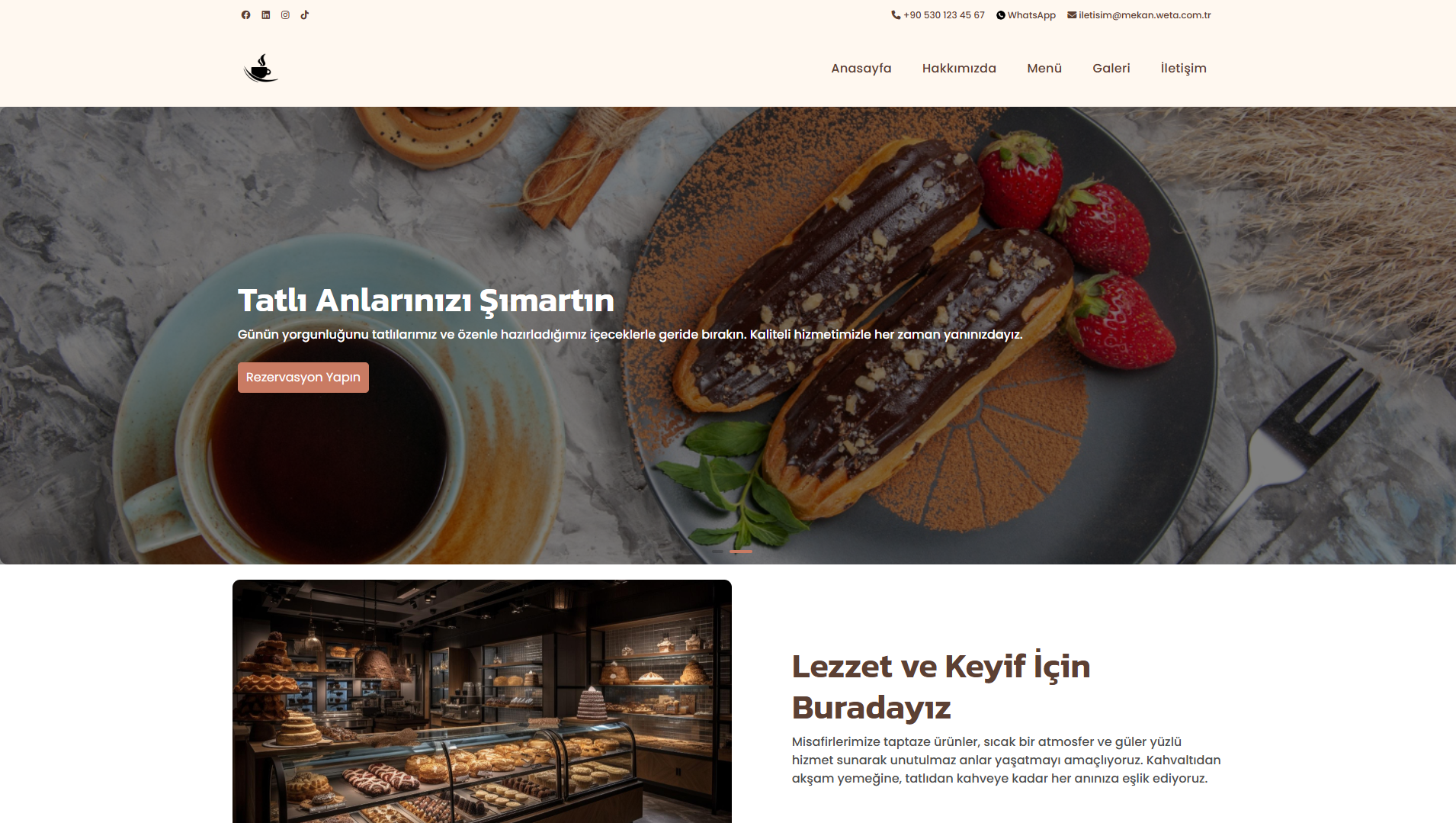Select the first gray carousel indicator
1456x823 pixels.
click(x=717, y=551)
